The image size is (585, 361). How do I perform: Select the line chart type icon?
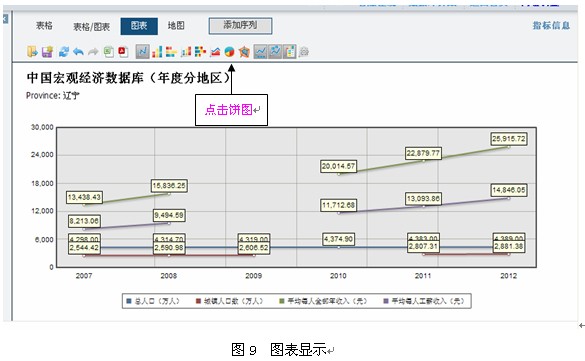[142, 51]
